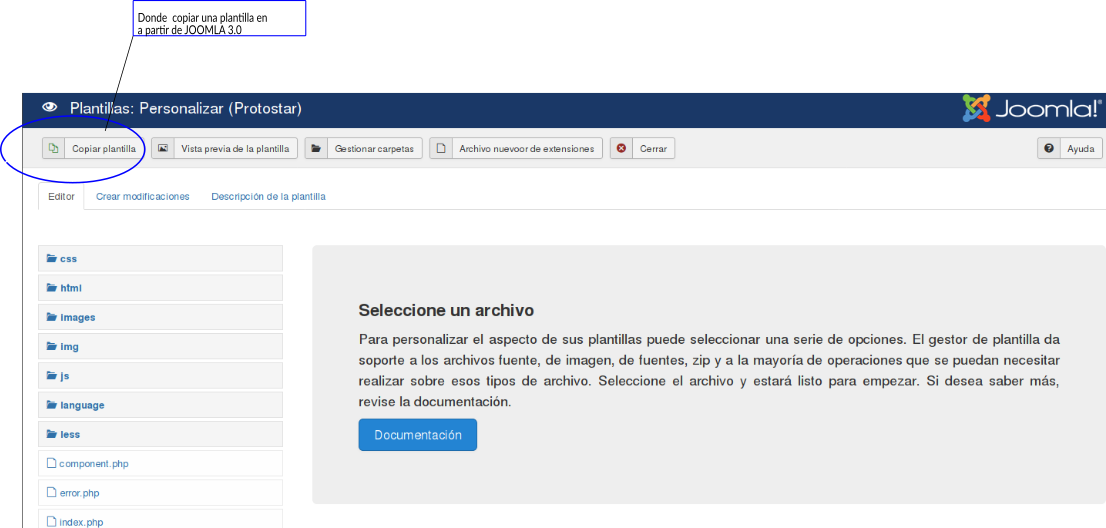This screenshot has height=528, width=1106.
Task: Click the images folder icon
Action: 51,317
